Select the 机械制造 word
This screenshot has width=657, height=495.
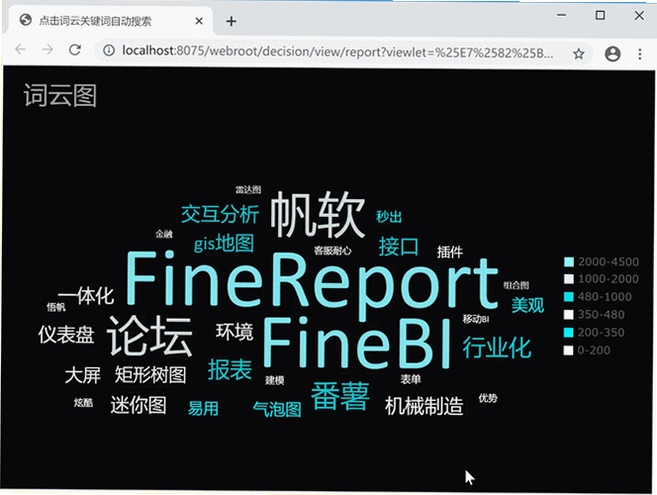(424, 406)
